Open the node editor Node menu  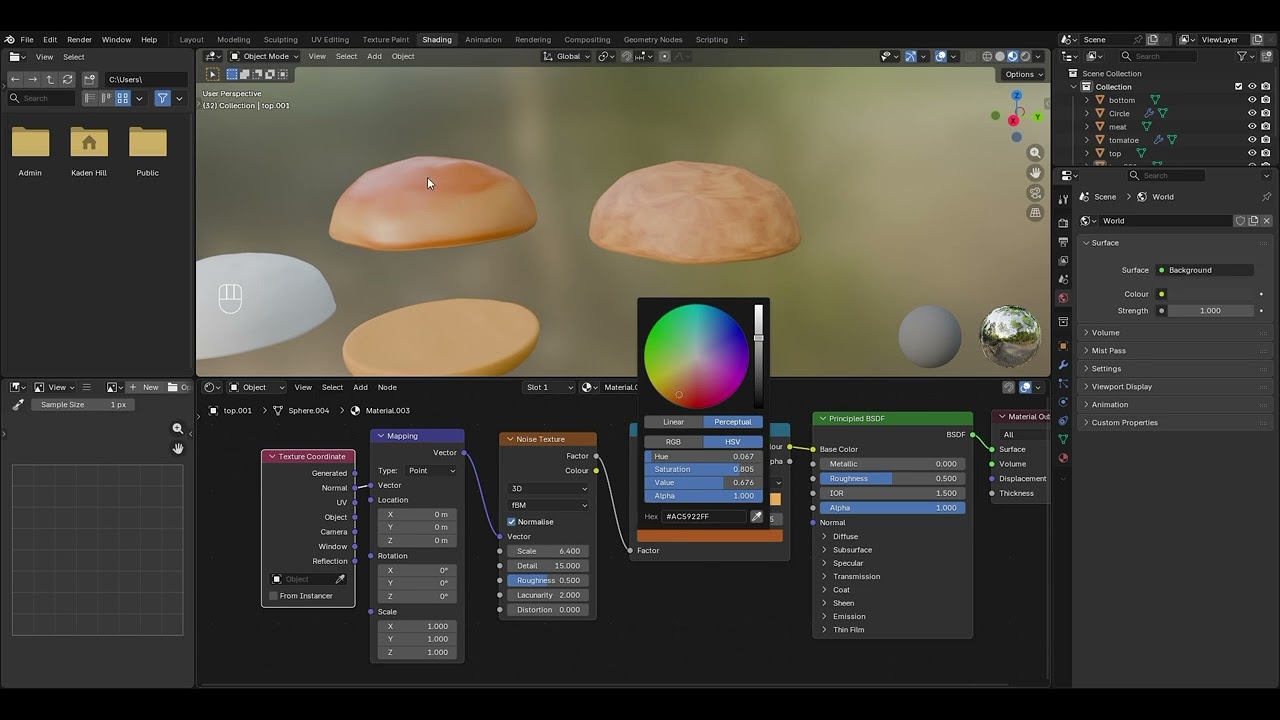pyautogui.click(x=387, y=387)
